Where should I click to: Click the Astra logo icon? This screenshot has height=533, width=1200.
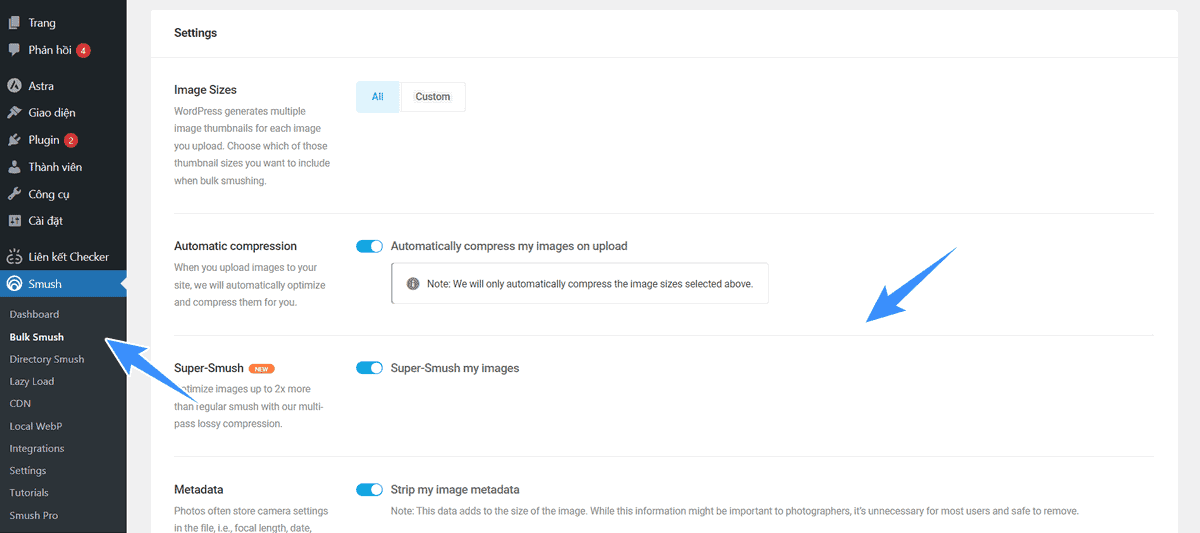[x=14, y=86]
